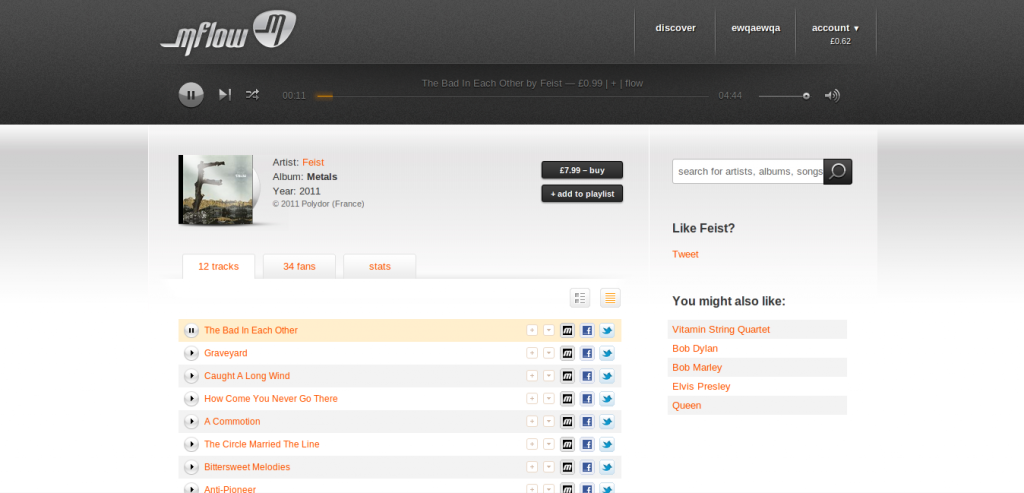Switch to the detailed grid view
The image size is (1024, 493).
point(580,298)
